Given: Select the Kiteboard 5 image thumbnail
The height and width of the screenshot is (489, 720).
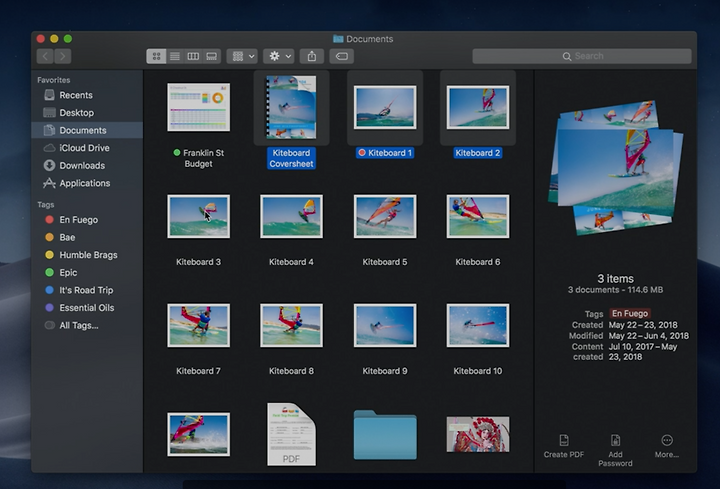Looking at the screenshot, I should [385, 216].
